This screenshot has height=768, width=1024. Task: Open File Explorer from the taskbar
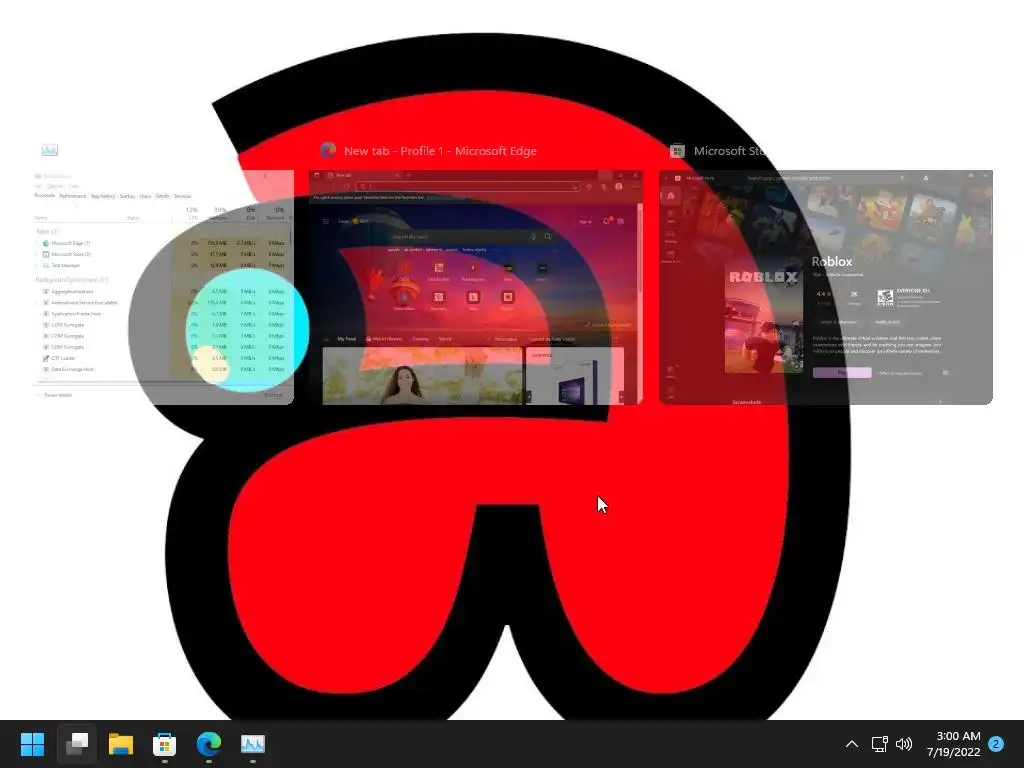[x=121, y=744]
